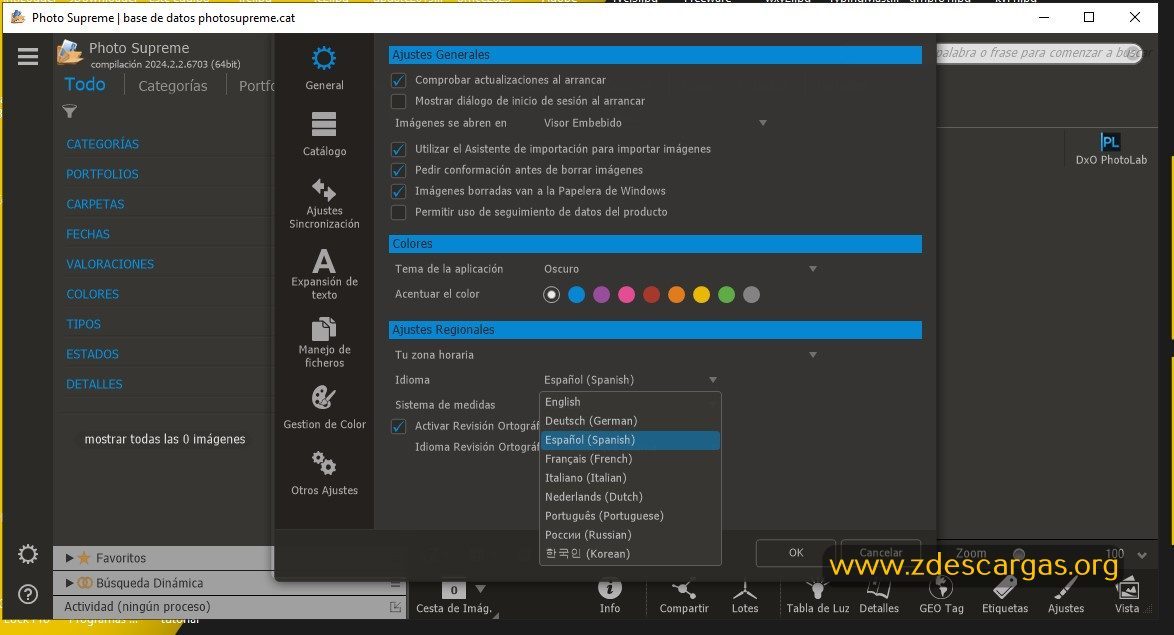Image resolution: width=1174 pixels, height=635 pixels.
Task: Pick the pink accent color
Action: [x=627, y=294]
